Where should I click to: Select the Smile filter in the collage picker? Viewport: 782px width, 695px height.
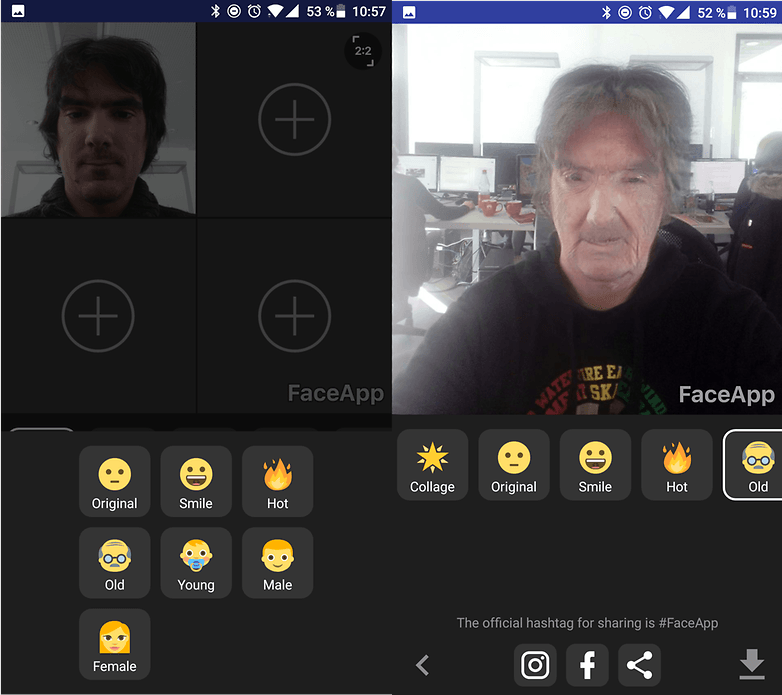(x=196, y=481)
